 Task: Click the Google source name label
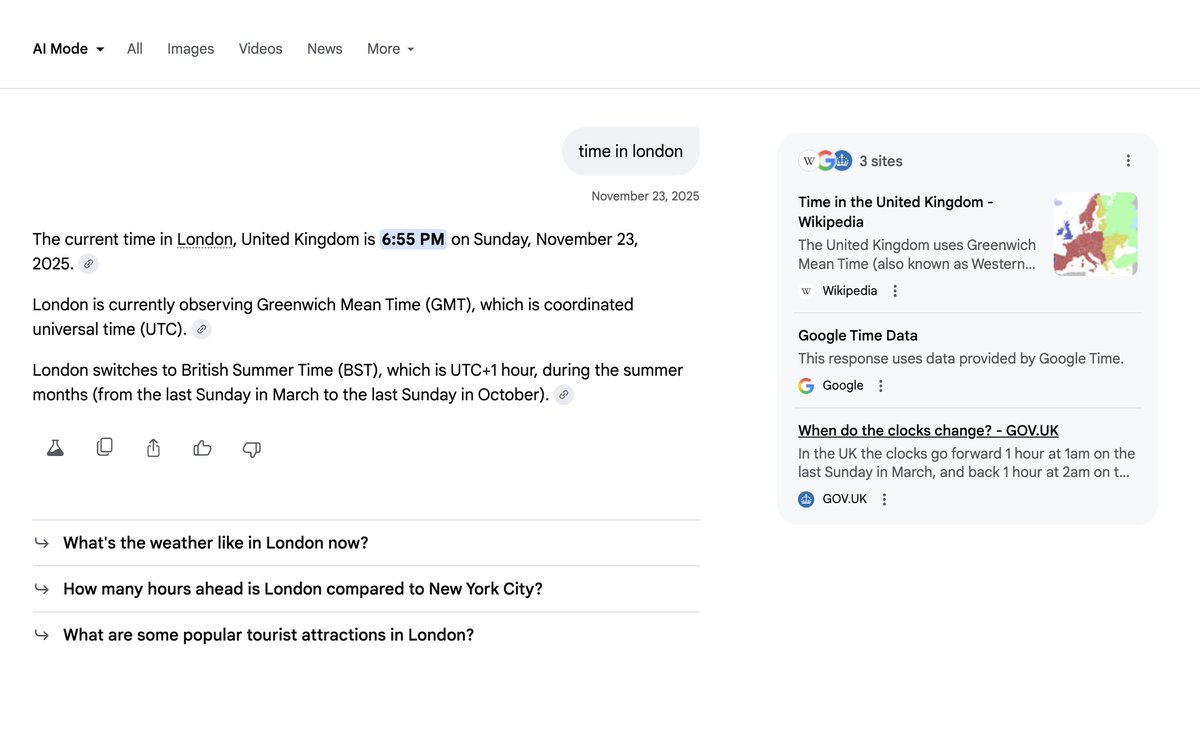click(x=843, y=386)
